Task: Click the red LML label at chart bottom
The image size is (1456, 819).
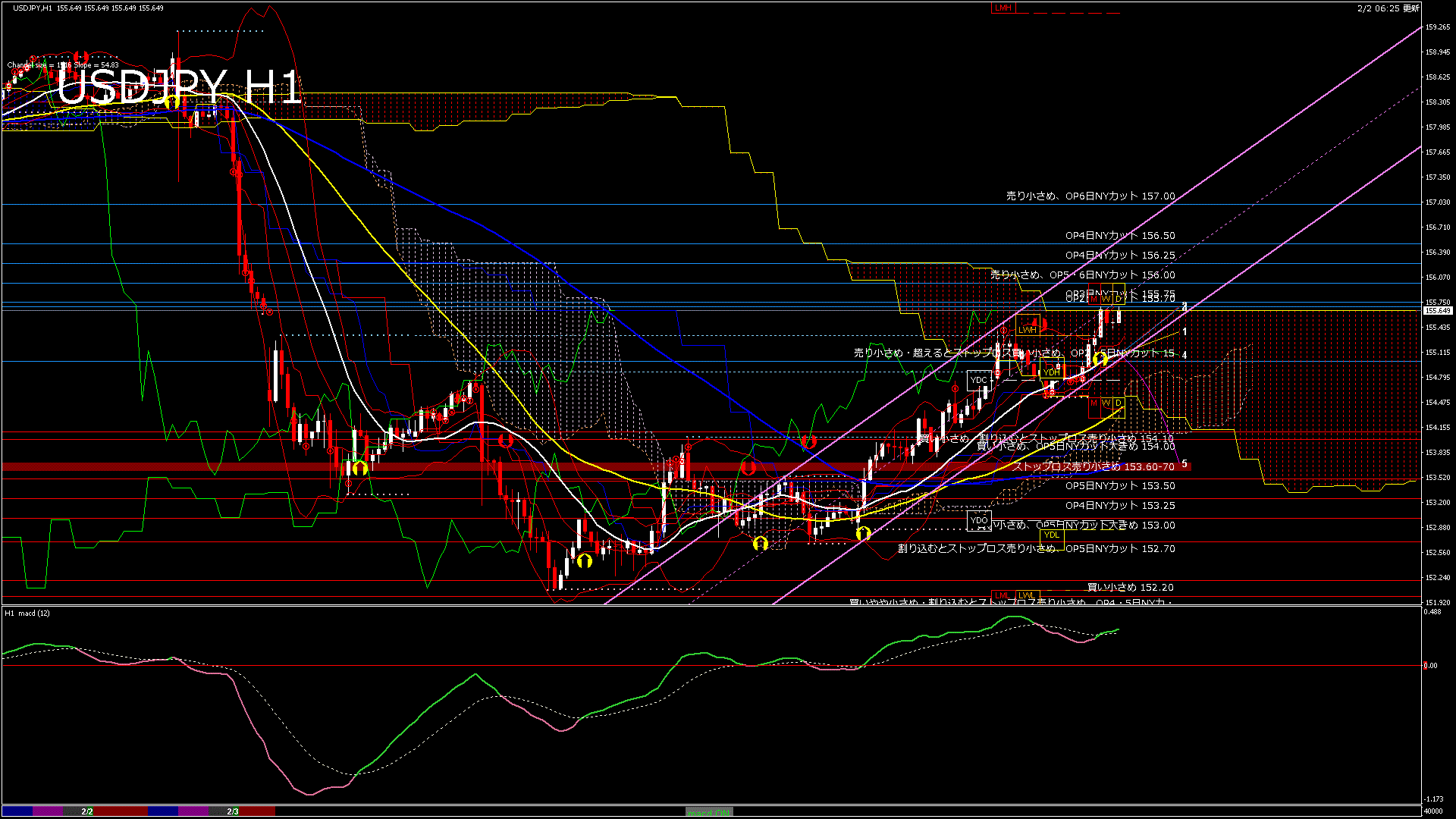Action: pos(1002,595)
